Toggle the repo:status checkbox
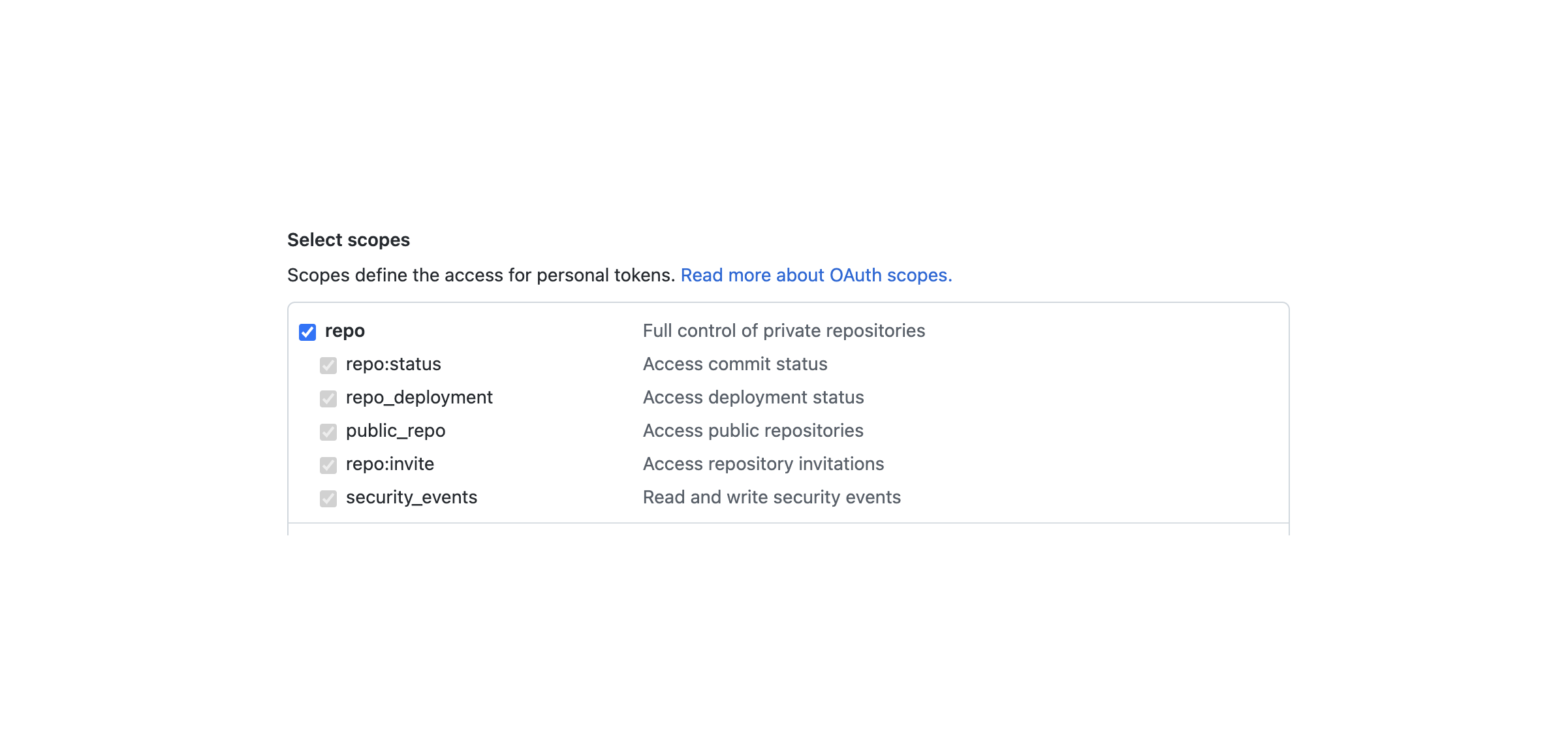 (328, 366)
